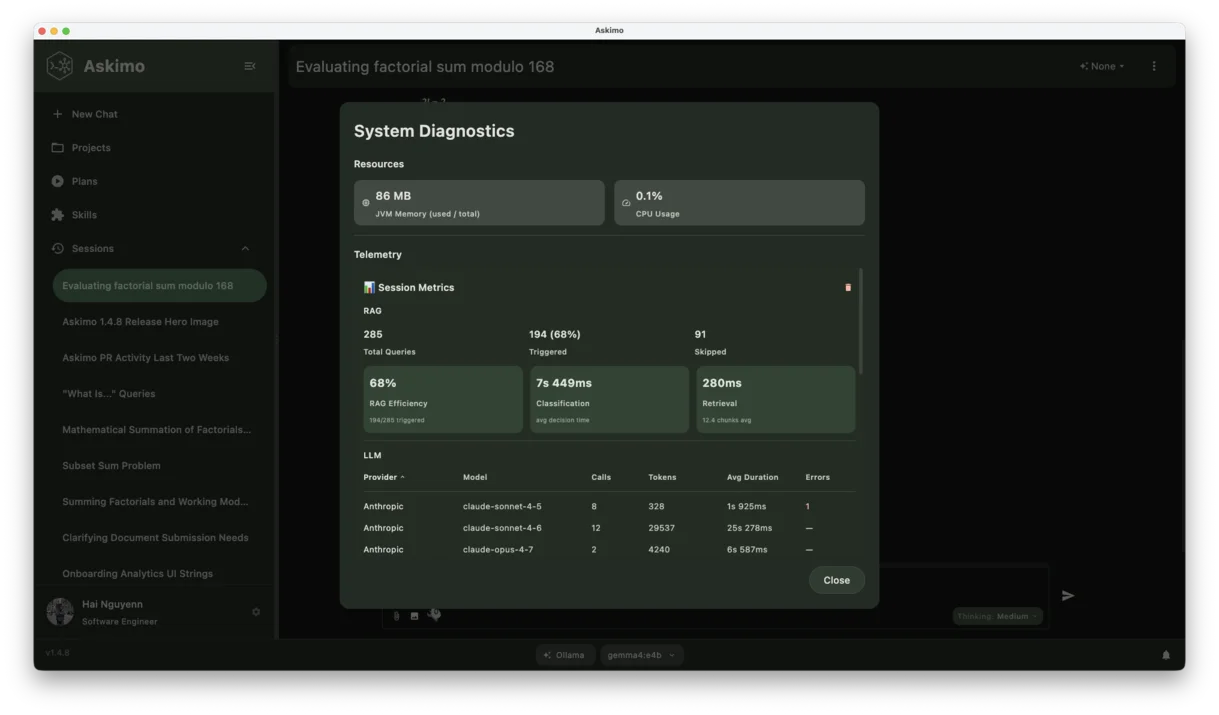
Task: Open user settings gear beside Hai Nguyenn
Action: 256,612
